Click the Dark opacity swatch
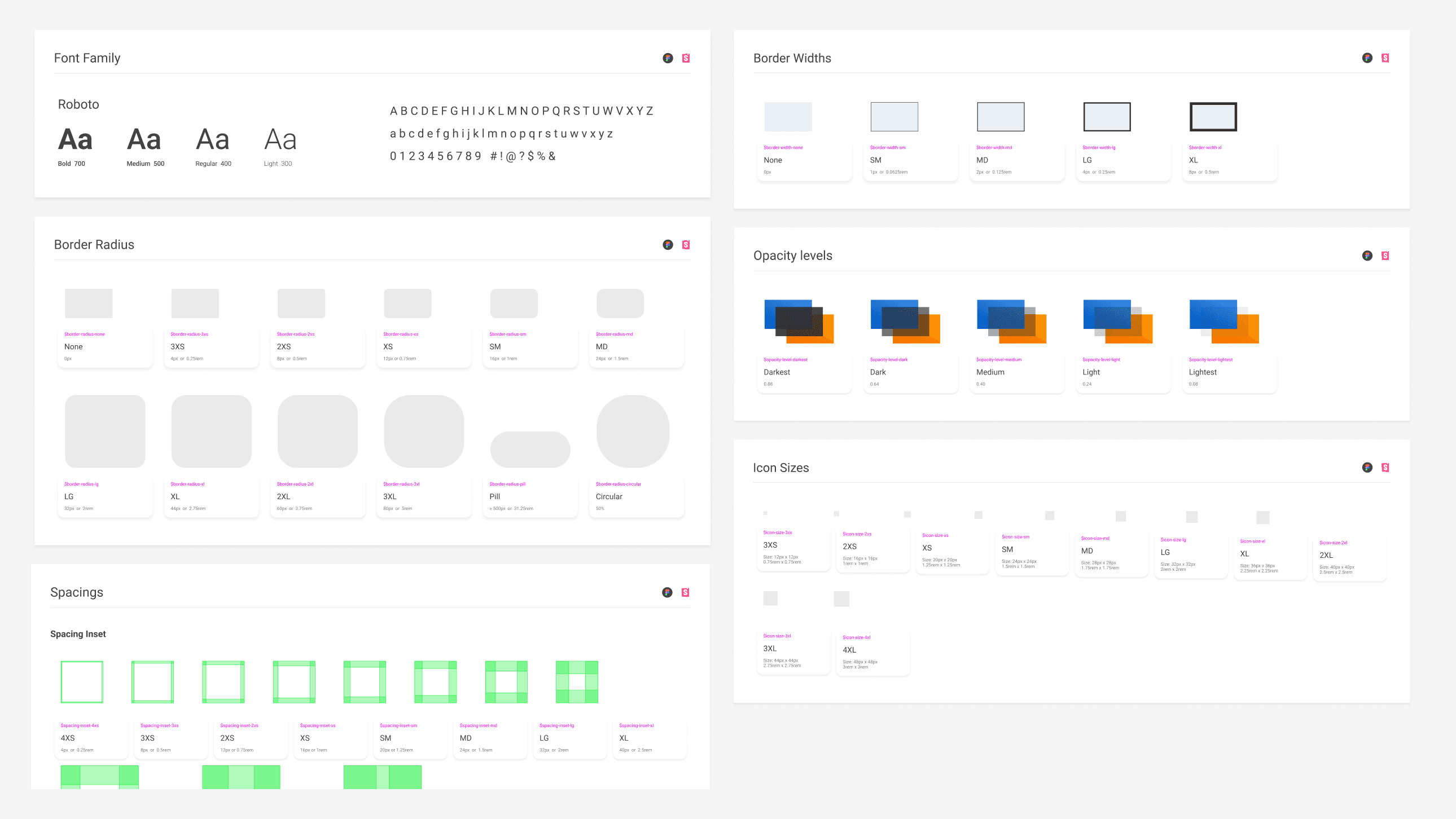This screenshot has width=1456, height=819. pyautogui.click(x=905, y=322)
